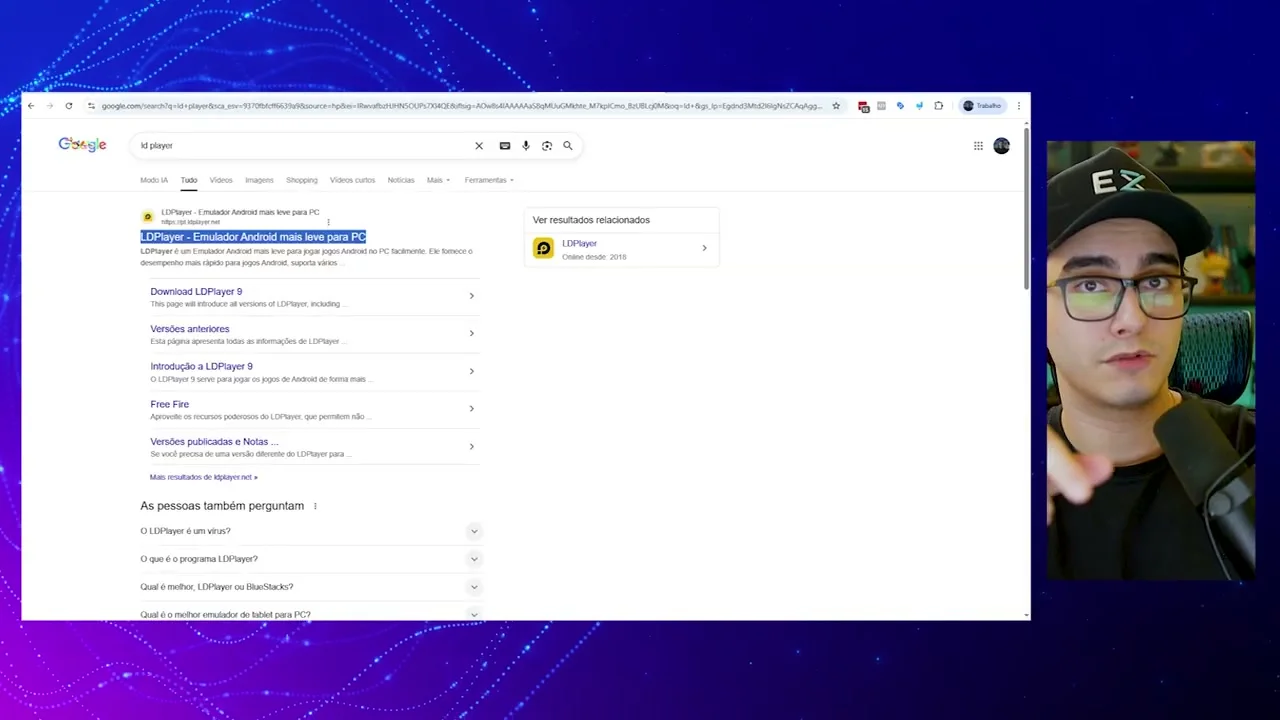Viewport: 1280px width, 720px height.
Task: Click the blue extension icon in toolbar
Action: pos(900,106)
